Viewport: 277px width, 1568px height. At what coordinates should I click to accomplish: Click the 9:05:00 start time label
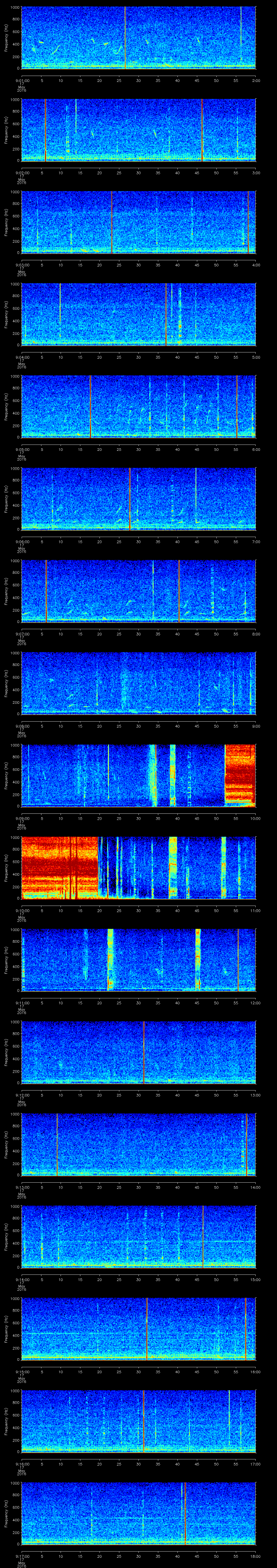pyautogui.click(x=22, y=450)
